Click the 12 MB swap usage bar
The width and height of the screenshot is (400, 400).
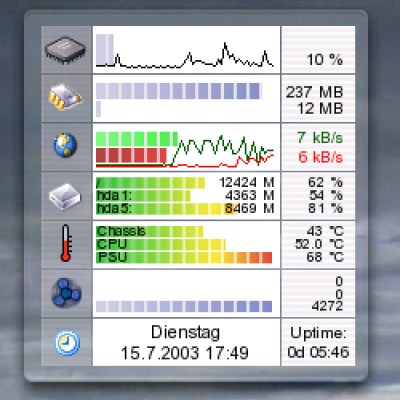pyautogui.click(x=98, y=109)
